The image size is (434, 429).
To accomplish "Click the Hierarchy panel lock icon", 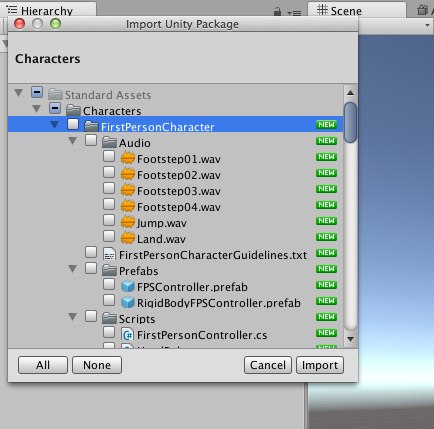I will 277,12.
